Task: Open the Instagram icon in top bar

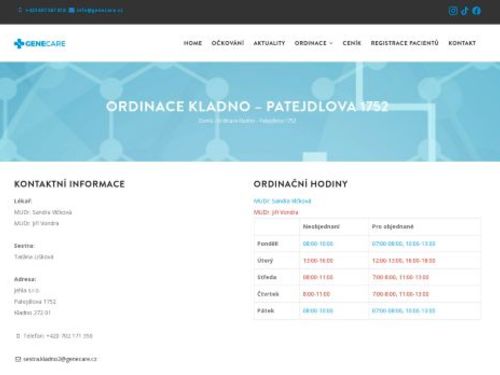Action: (453, 11)
